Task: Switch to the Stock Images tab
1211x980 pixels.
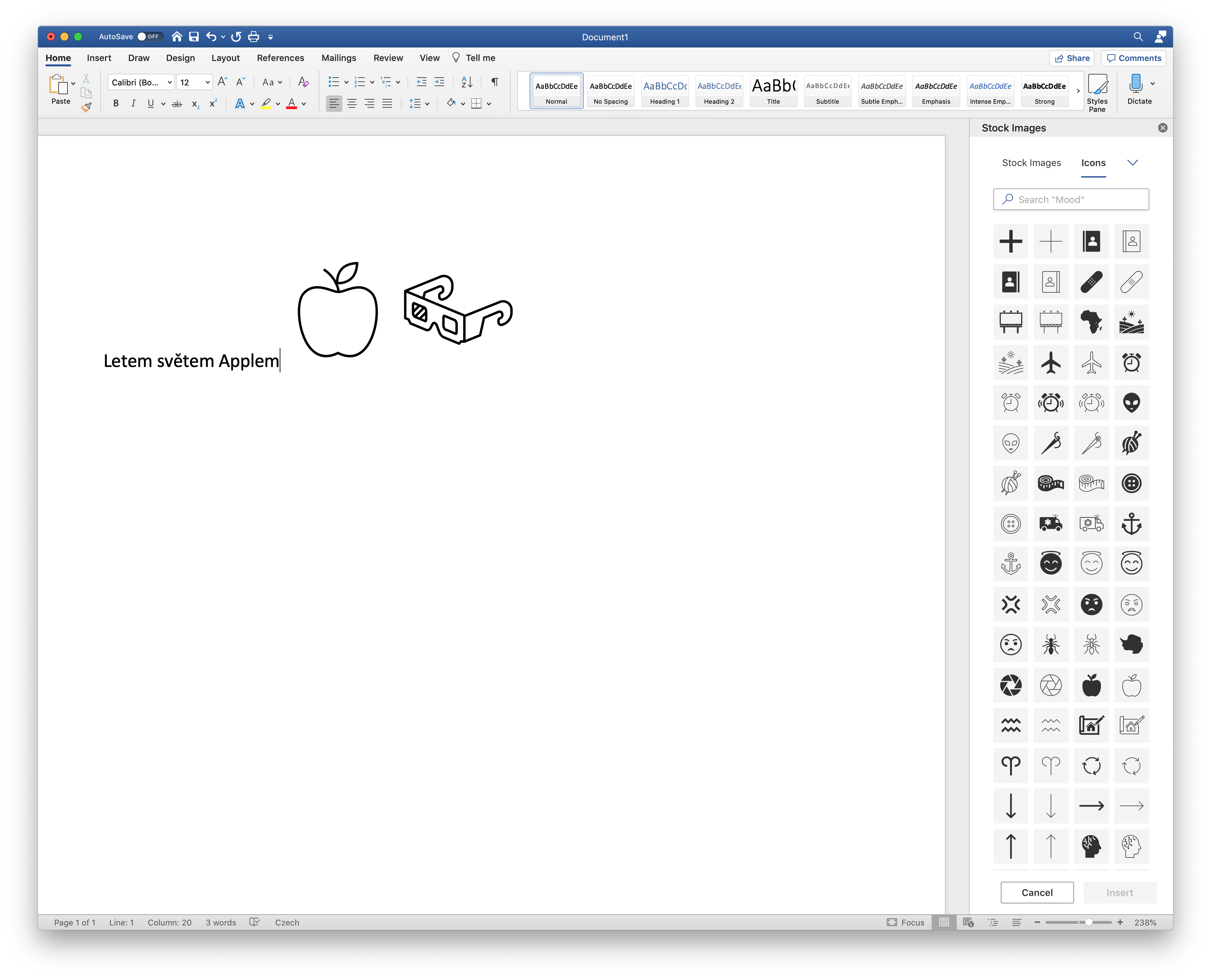Action: tap(1031, 163)
